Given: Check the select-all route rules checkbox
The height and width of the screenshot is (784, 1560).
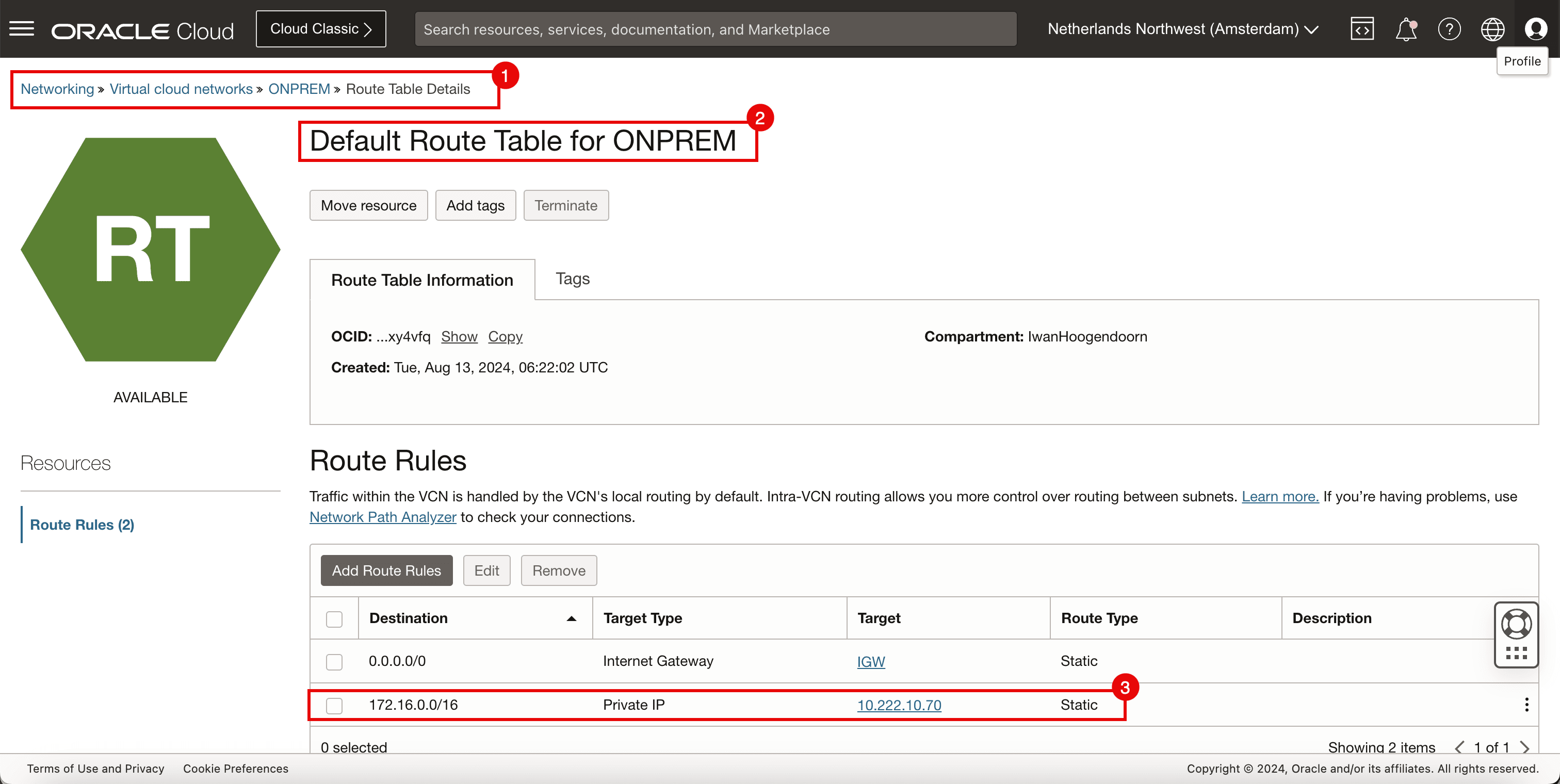Looking at the screenshot, I should coord(334,619).
